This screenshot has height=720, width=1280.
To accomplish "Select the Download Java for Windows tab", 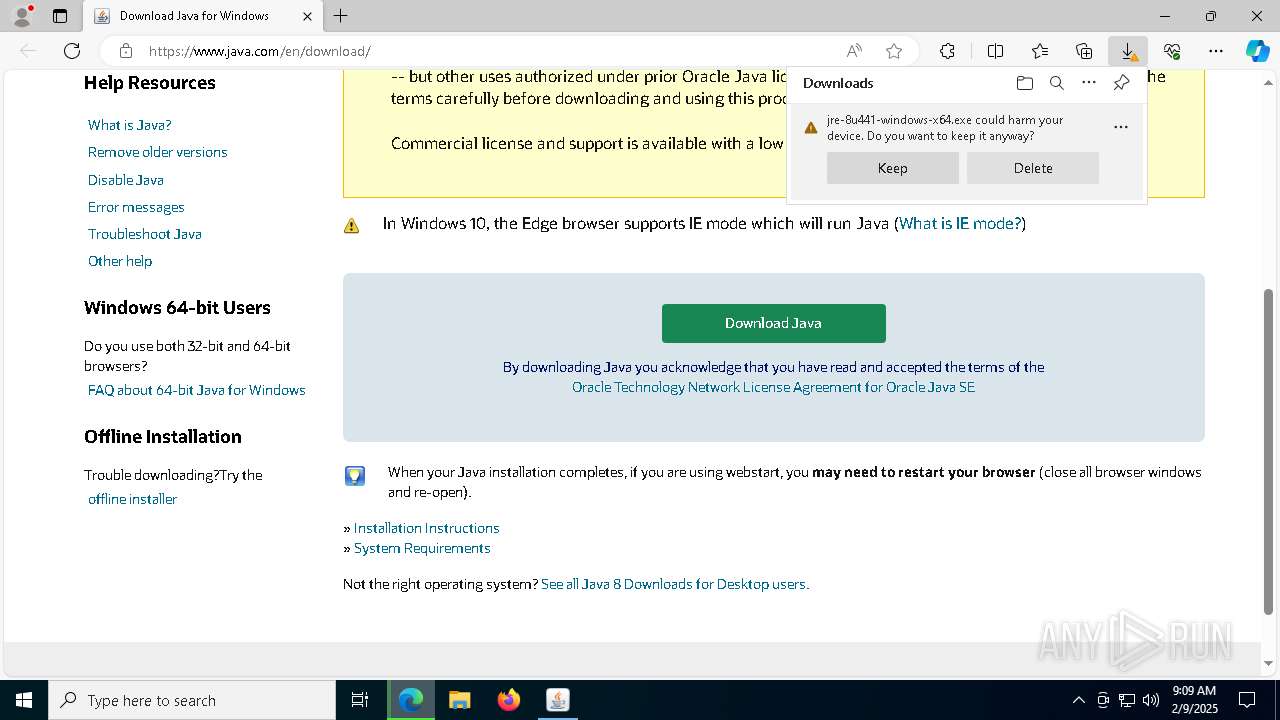I will [202, 16].
